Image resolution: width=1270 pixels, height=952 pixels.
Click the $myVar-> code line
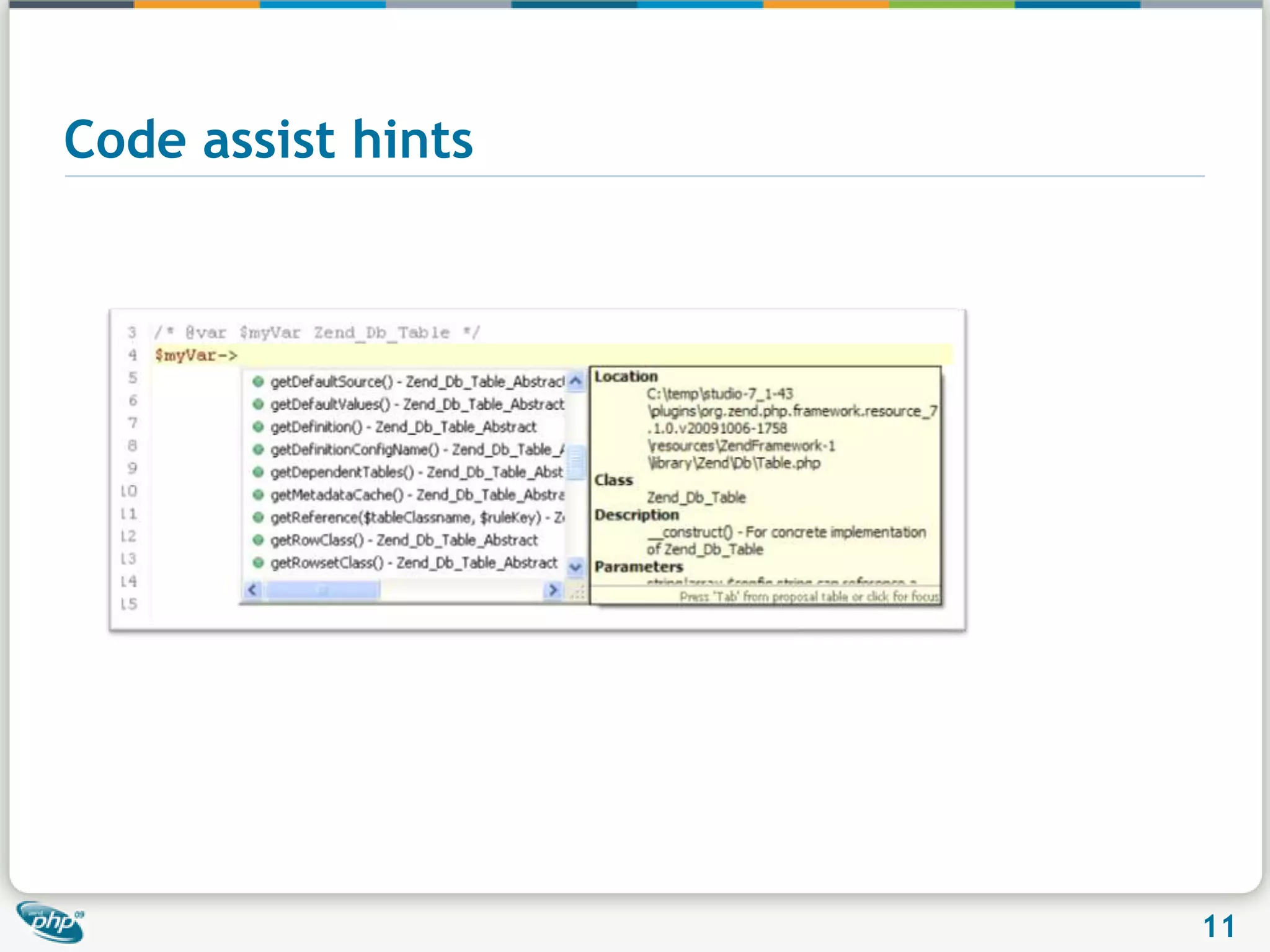tap(196, 355)
